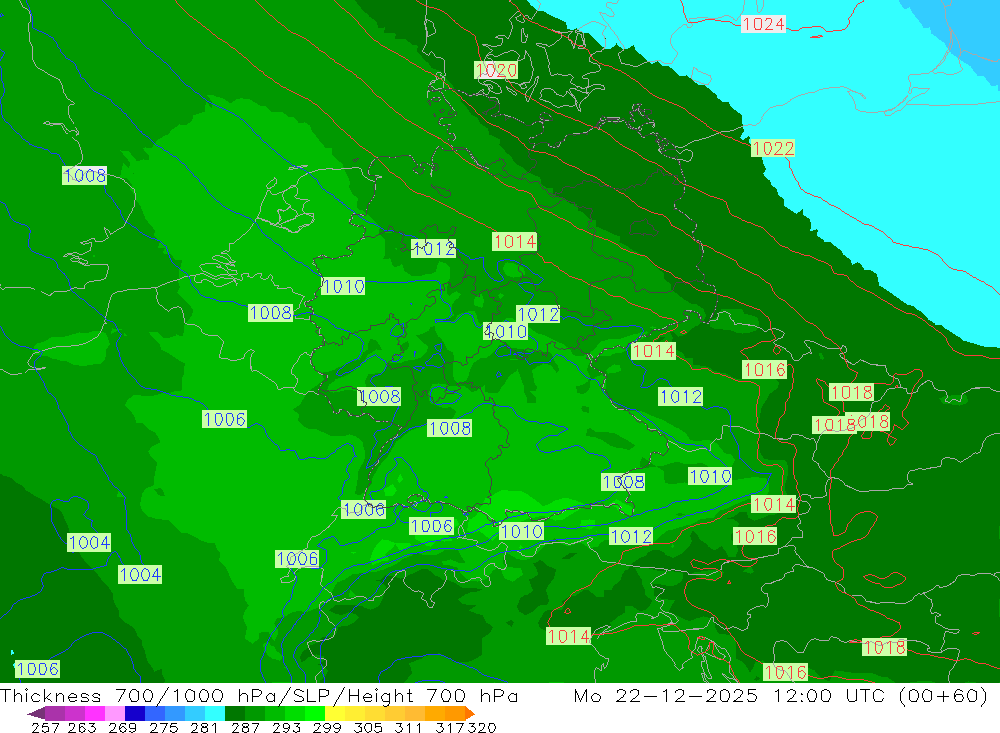Click the legend value 269
The width and height of the screenshot is (1000, 733).
tap(122, 727)
